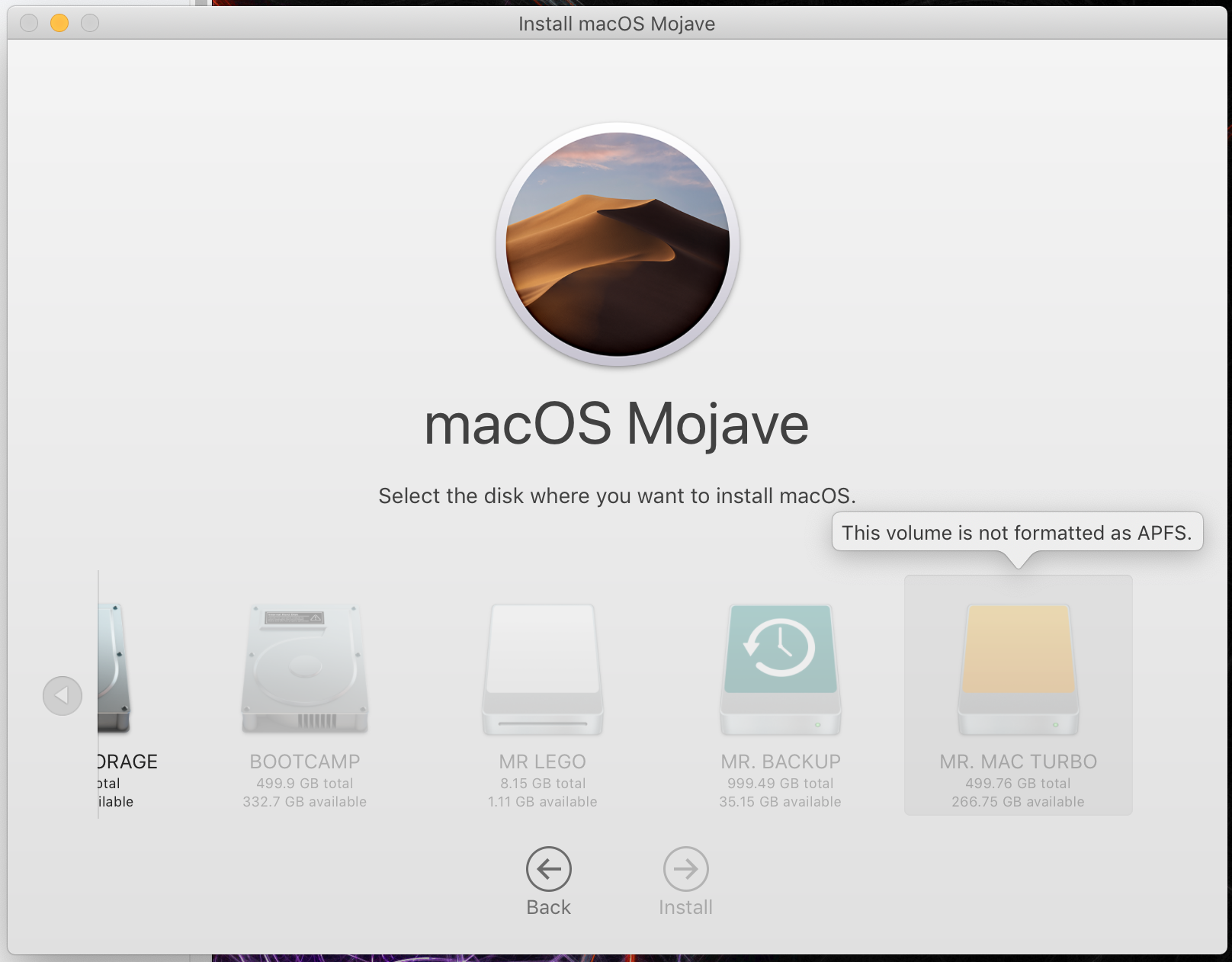
Task: Click the MR. BACKUP disk name
Action: pos(781,762)
